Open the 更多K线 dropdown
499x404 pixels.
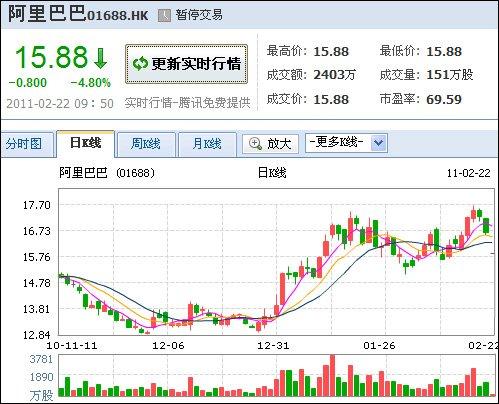click(346, 143)
